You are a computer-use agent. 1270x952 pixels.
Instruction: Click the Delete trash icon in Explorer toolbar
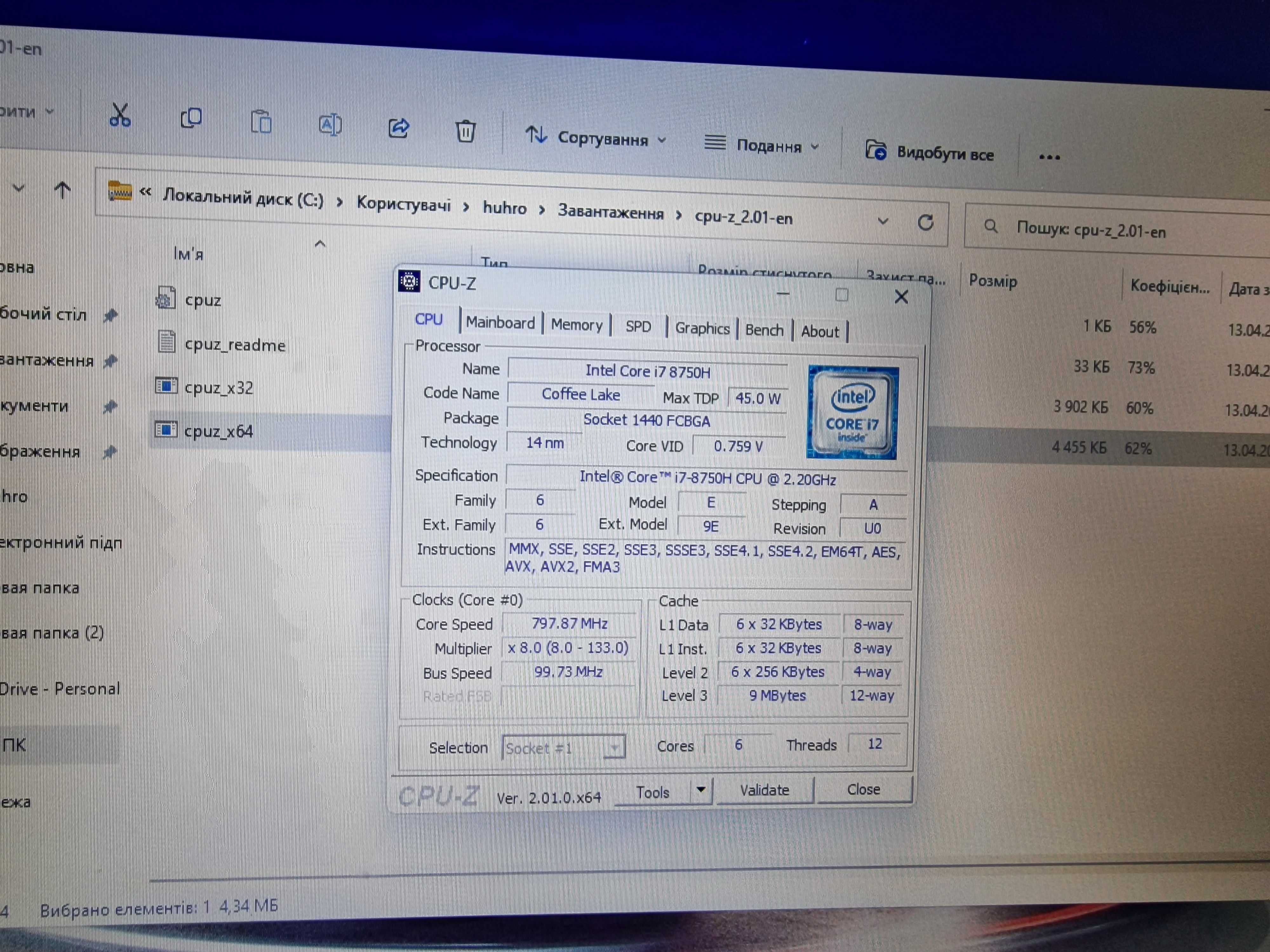tap(466, 131)
